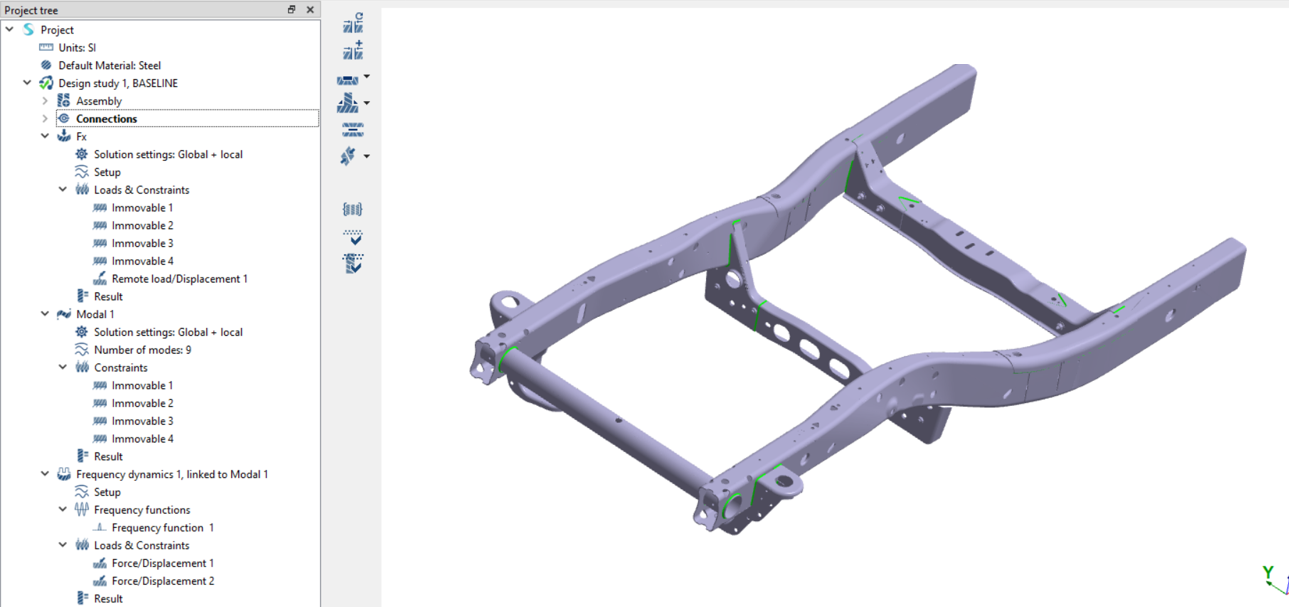Open the dropdown arrow next to the hatched pyramid icon
This screenshot has width=1289, height=607.
tap(367, 103)
